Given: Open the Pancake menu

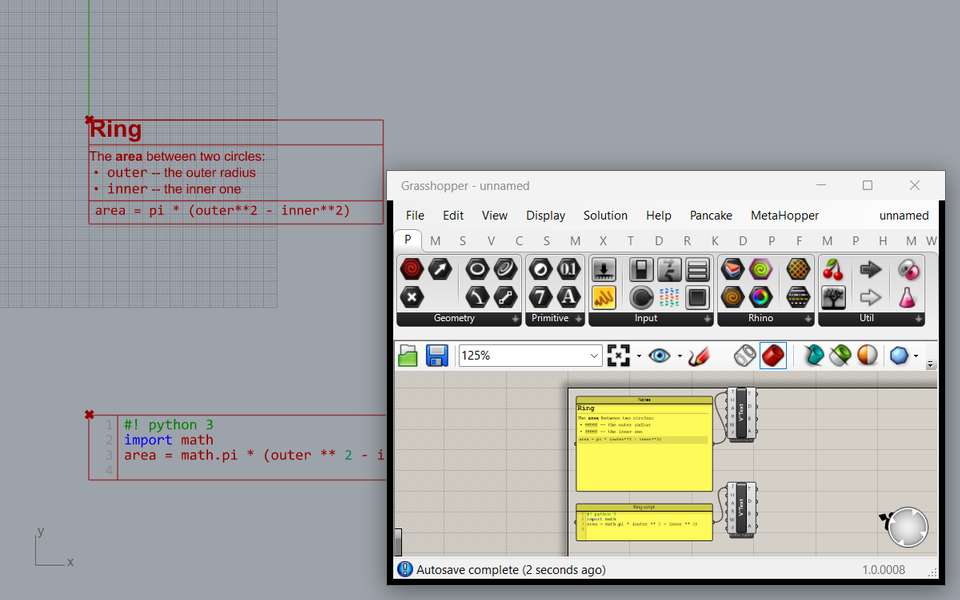Looking at the screenshot, I should 711,216.
